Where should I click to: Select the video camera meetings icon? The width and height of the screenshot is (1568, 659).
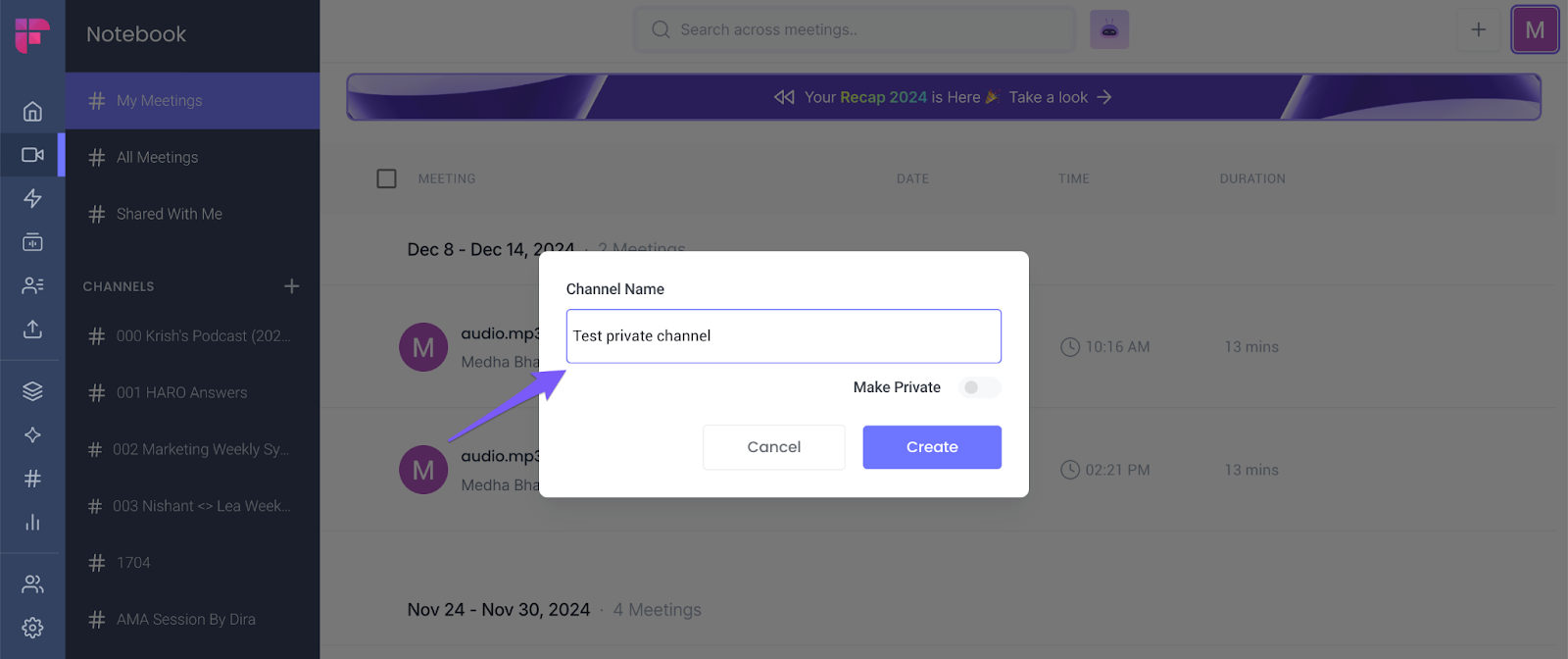(x=32, y=155)
